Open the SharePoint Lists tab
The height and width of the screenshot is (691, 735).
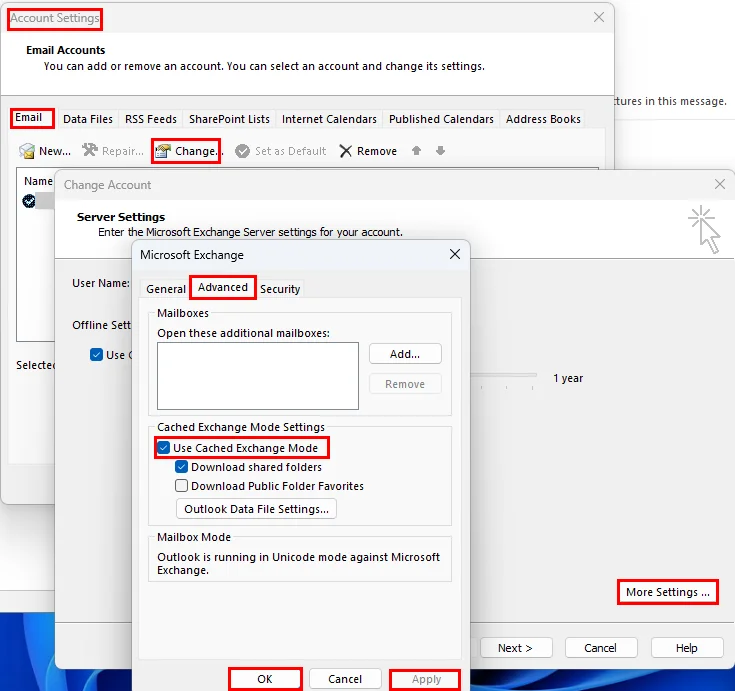coord(229,119)
